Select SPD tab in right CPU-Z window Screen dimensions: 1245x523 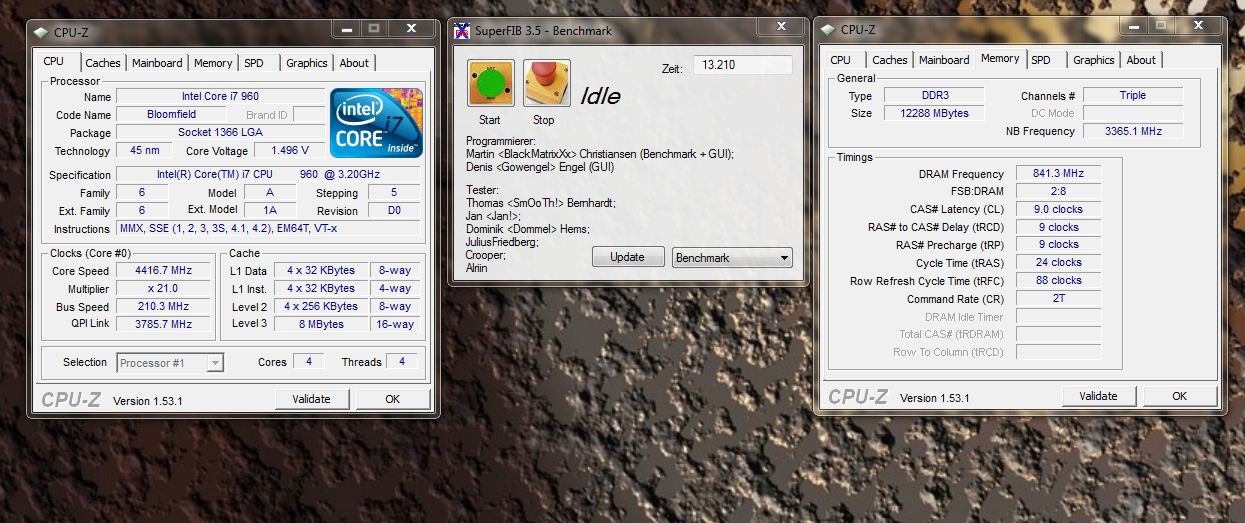pyautogui.click(x=1041, y=60)
